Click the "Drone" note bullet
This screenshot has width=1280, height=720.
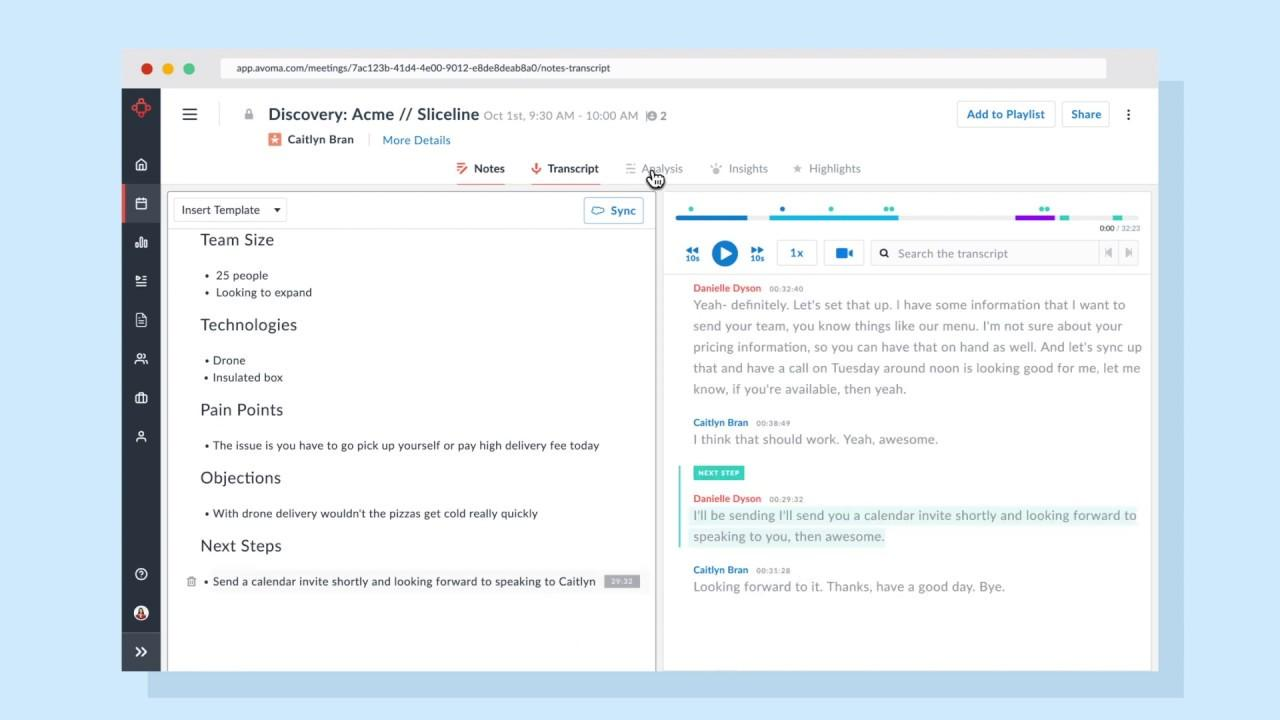(229, 360)
